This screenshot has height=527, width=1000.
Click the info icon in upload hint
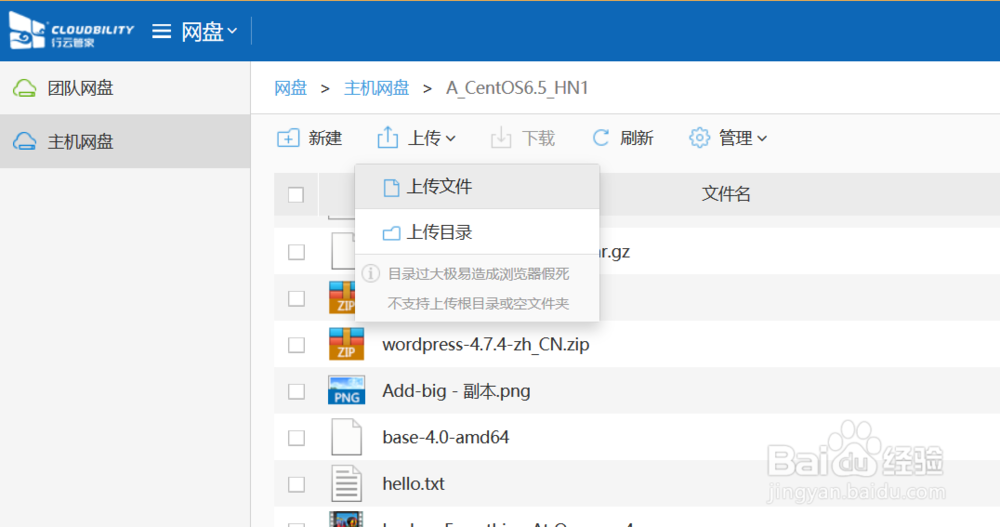pos(371,274)
